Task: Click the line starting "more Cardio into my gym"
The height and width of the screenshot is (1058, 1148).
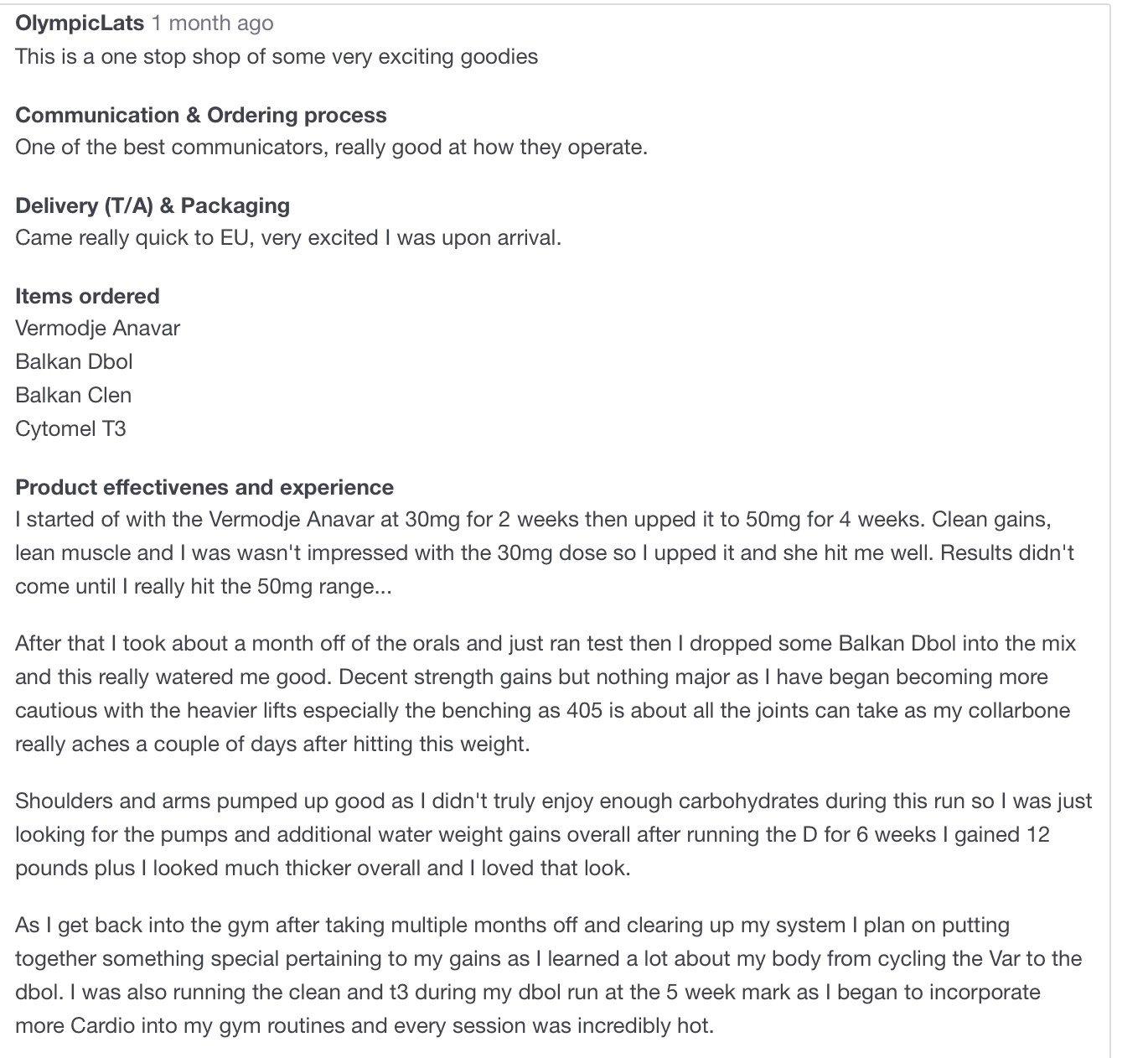Action: (364, 1026)
